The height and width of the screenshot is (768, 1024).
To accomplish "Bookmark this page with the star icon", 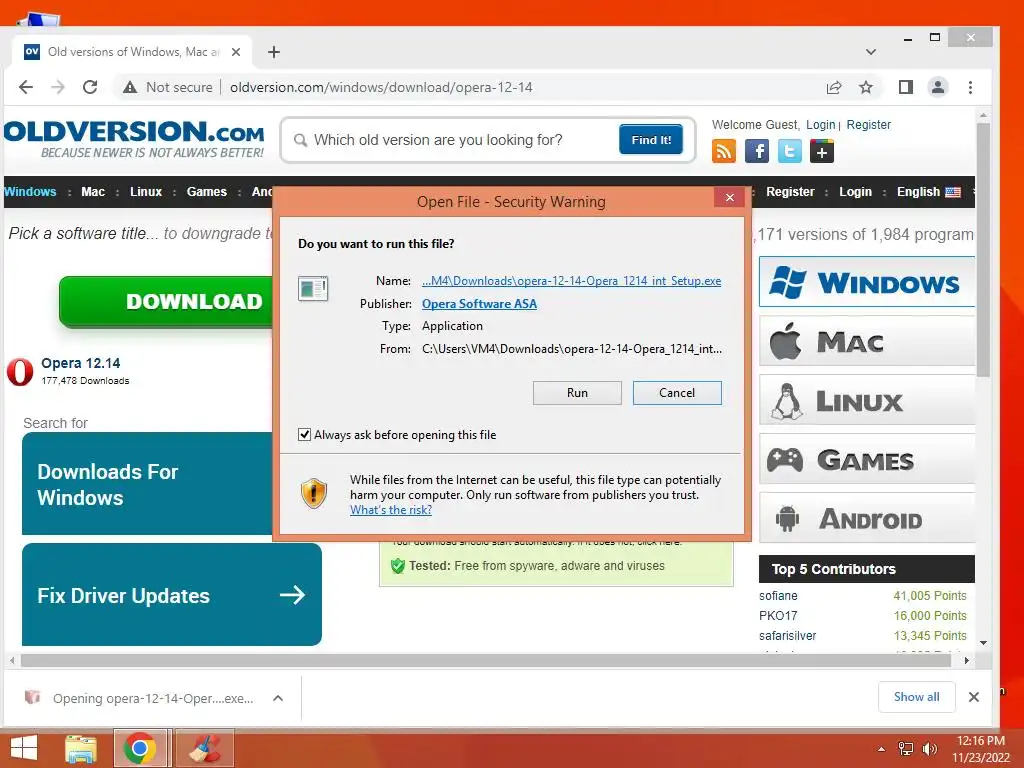I will (866, 87).
